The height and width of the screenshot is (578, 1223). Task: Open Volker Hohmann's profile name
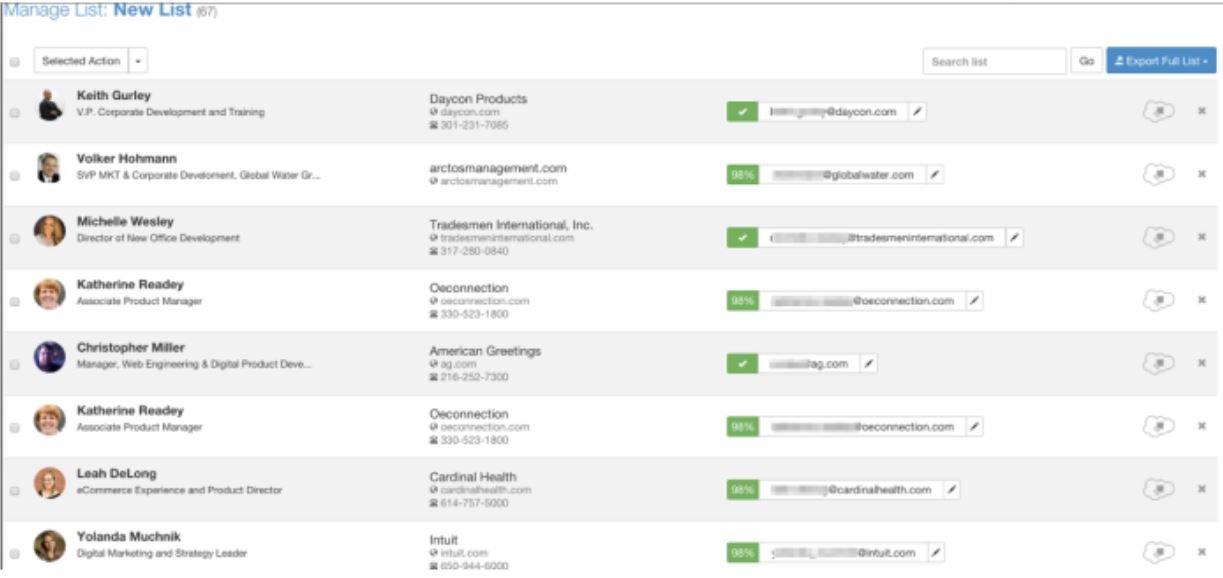(125, 159)
